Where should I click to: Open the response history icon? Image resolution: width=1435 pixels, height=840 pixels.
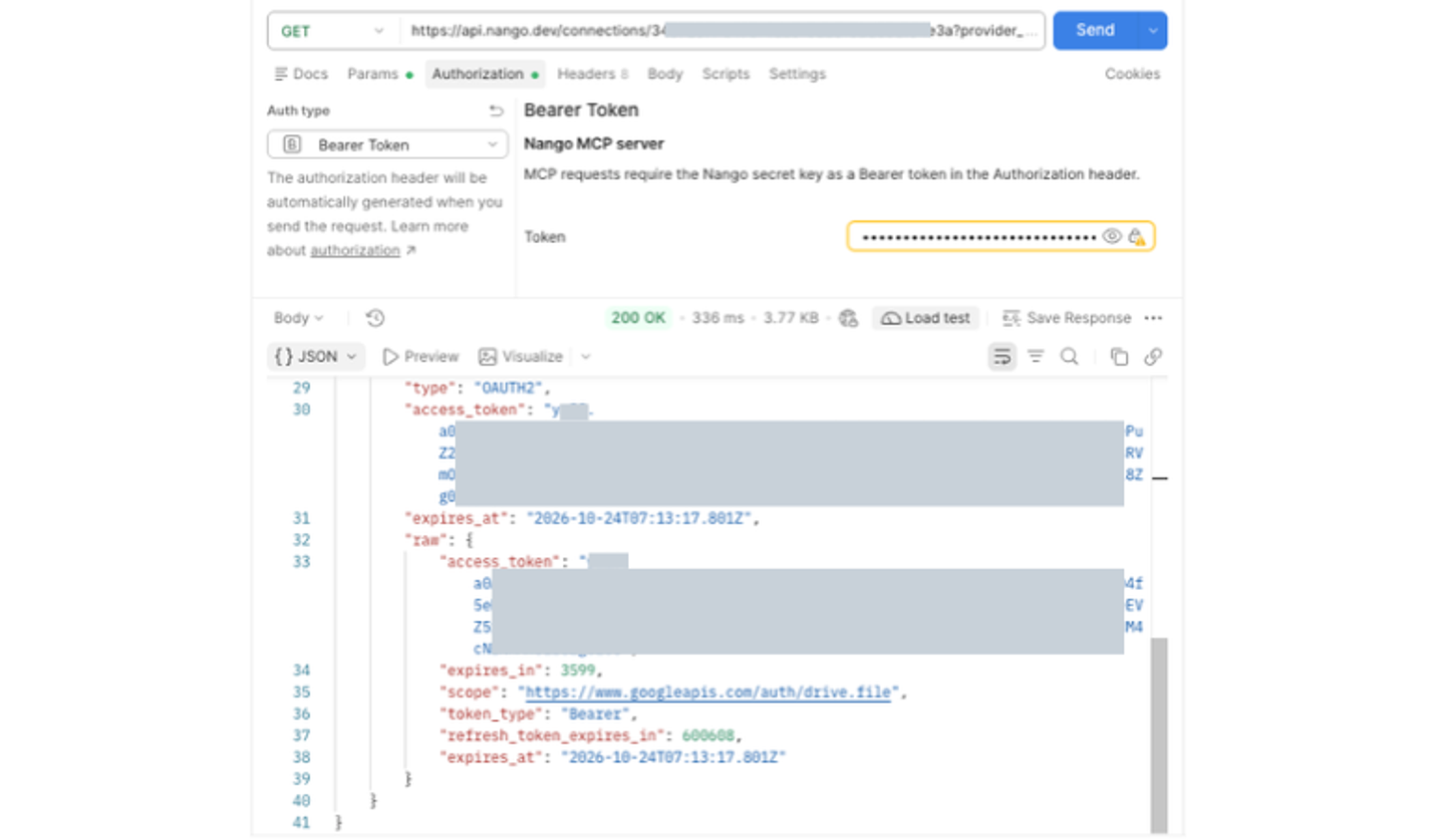[x=375, y=318]
